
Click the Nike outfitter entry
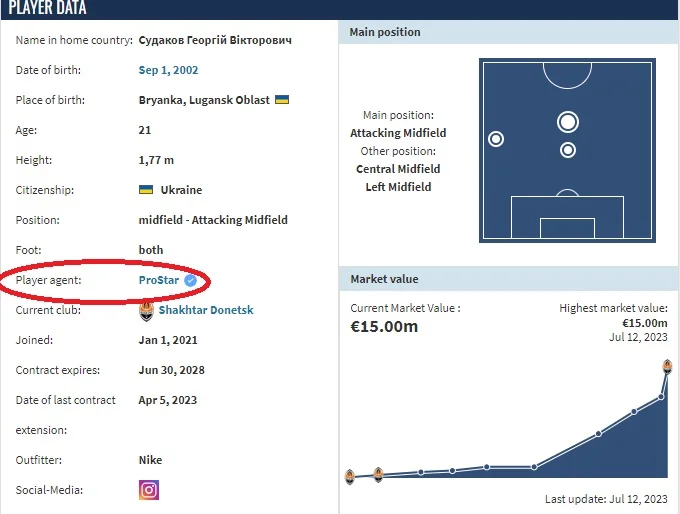click(150, 460)
